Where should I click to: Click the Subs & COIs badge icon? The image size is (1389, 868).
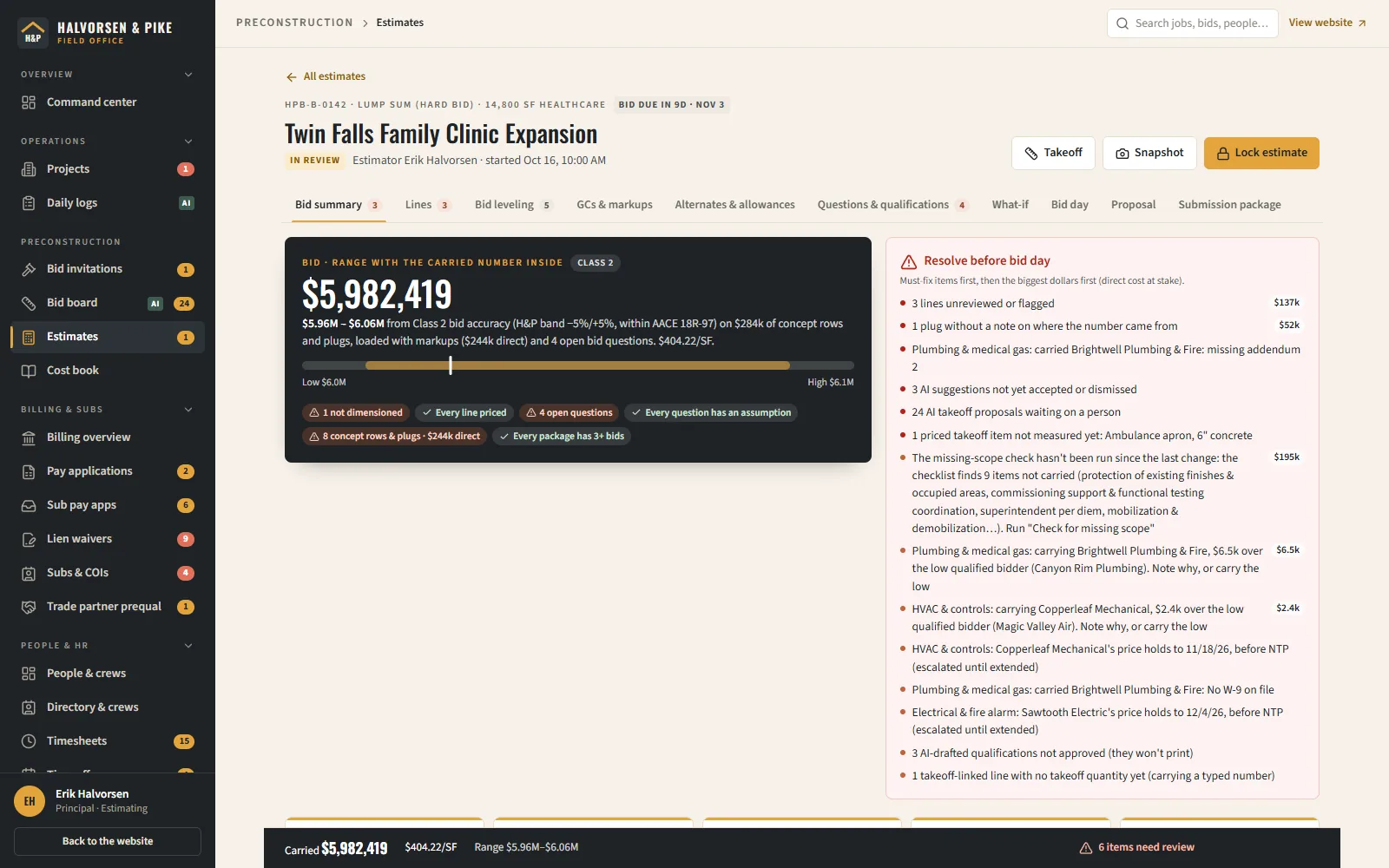click(x=29, y=573)
